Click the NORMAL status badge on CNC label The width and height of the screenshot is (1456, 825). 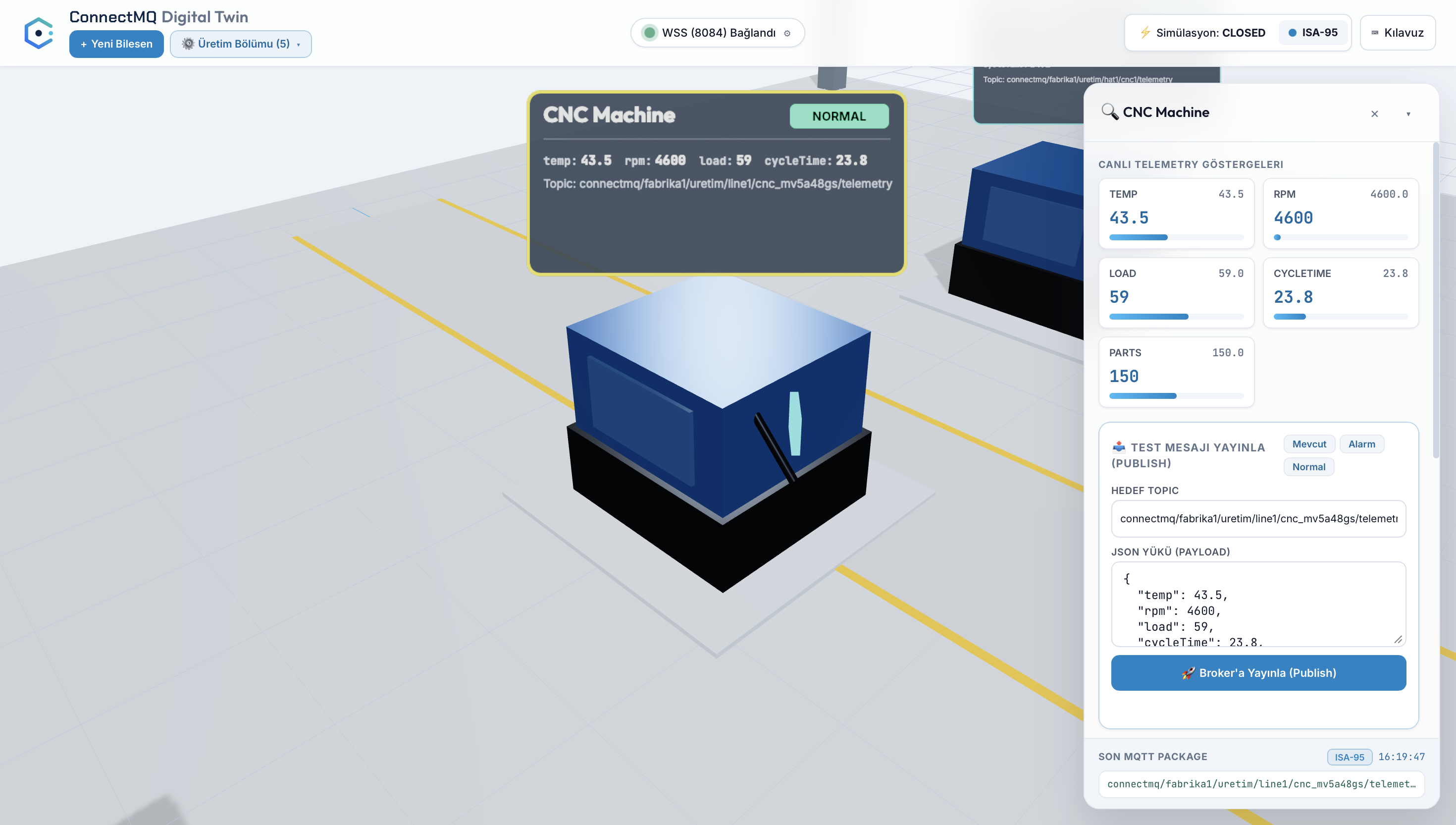(839, 115)
